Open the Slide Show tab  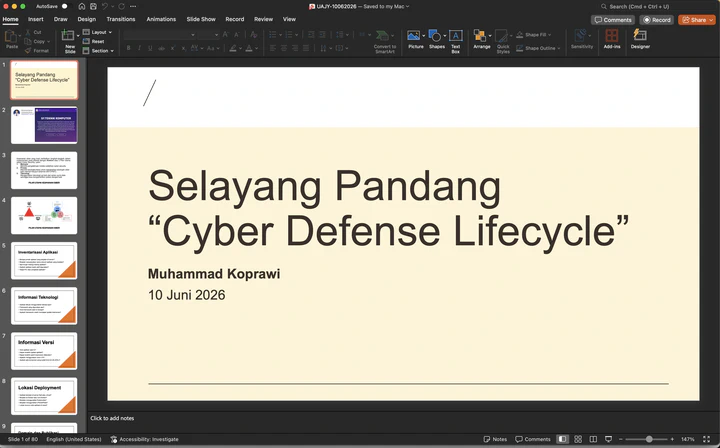click(201, 19)
